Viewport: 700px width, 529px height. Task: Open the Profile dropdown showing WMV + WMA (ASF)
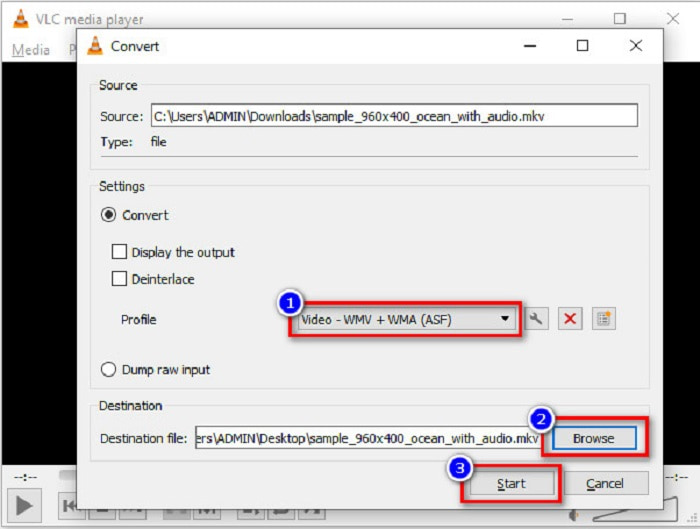(405, 319)
